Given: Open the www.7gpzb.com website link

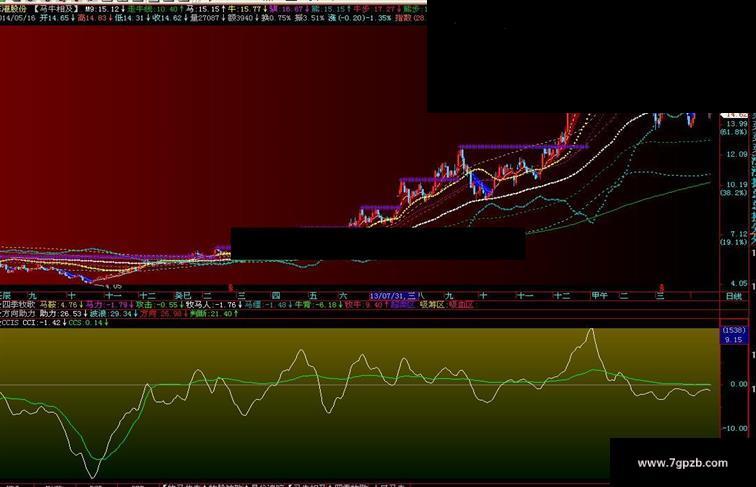Looking at the screenshot, I should tap(682, 463).
